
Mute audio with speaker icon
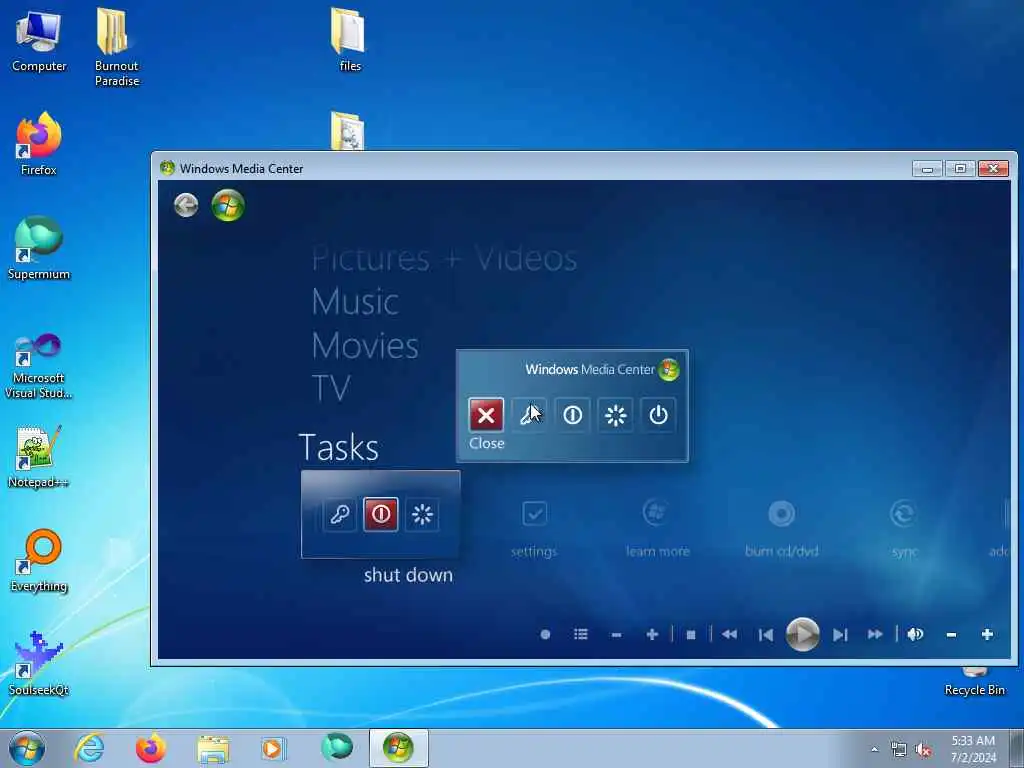coord(916,634)
